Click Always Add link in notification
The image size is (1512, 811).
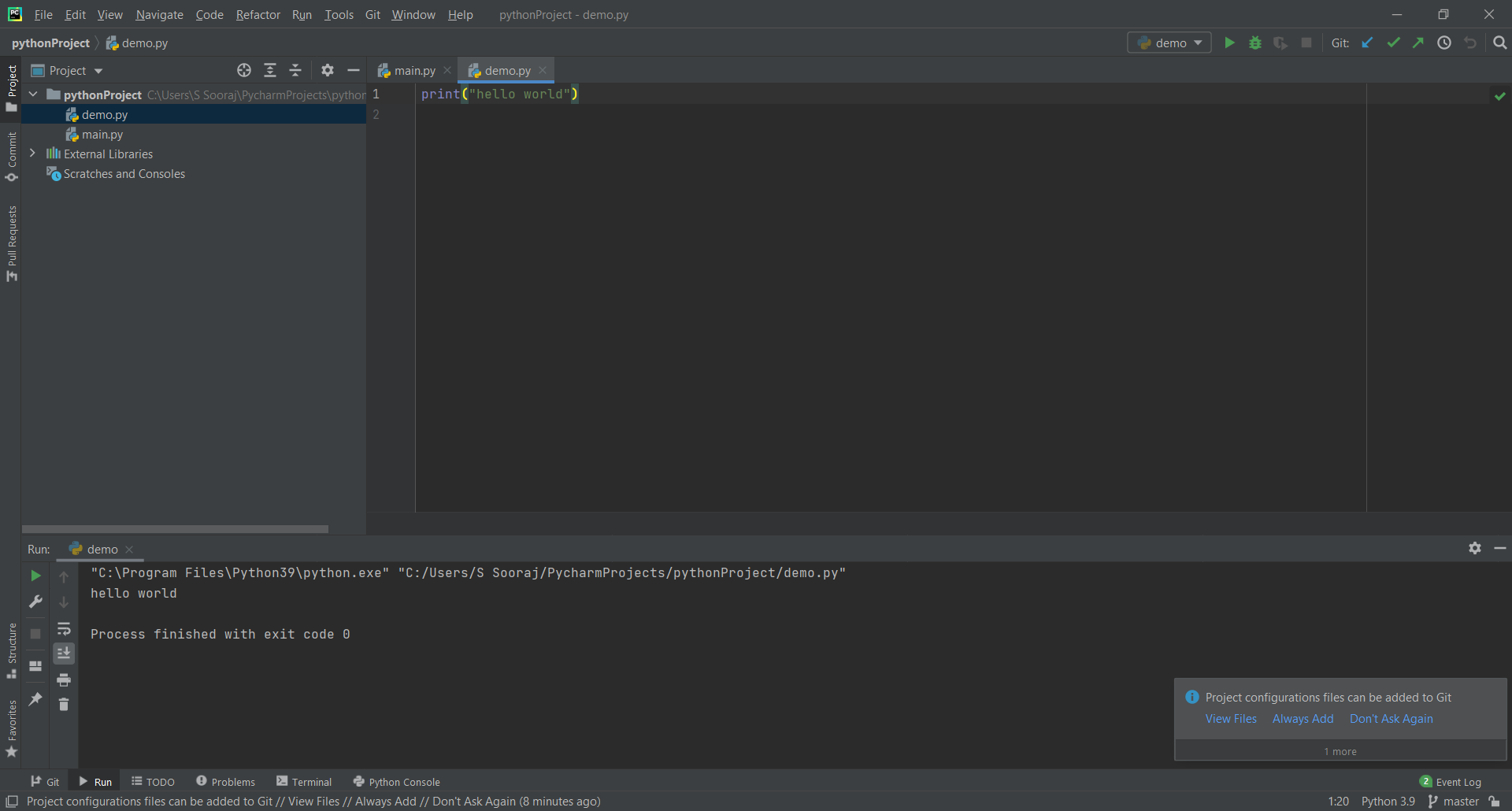coord(1303,719)
